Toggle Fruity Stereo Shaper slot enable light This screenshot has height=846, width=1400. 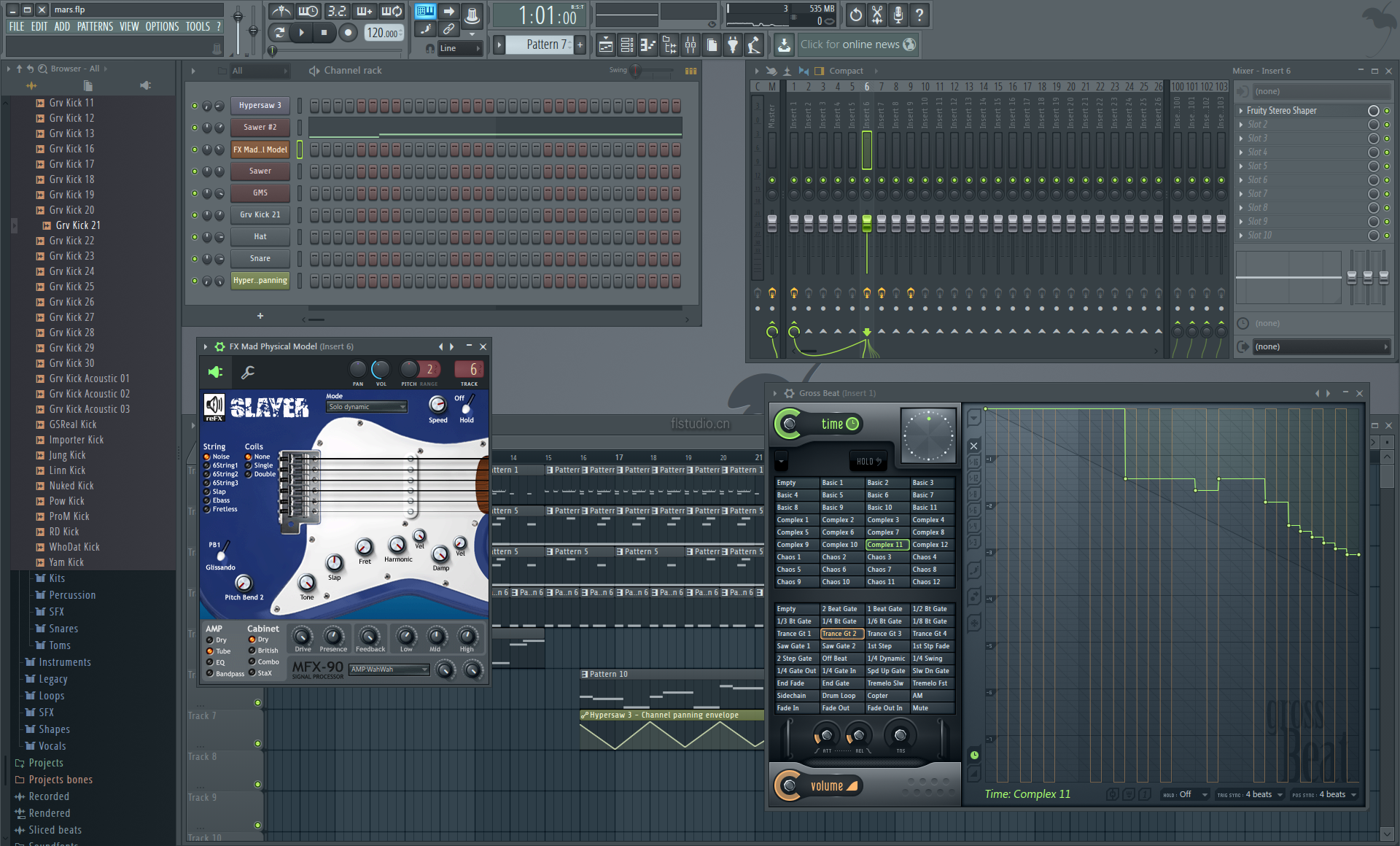(x=1387, y=111)
